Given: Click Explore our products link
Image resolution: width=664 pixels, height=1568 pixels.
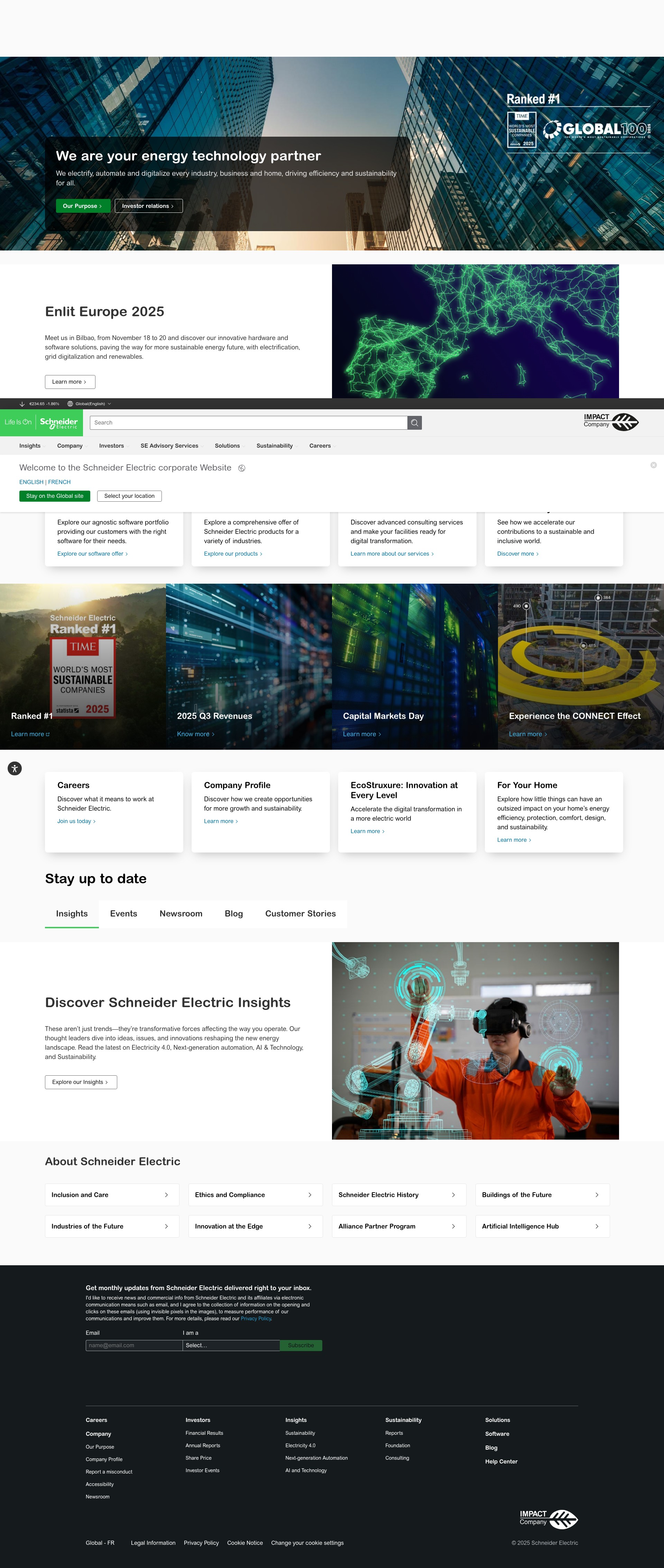Looking at the screenshot, I should click(x=233, y=554).
